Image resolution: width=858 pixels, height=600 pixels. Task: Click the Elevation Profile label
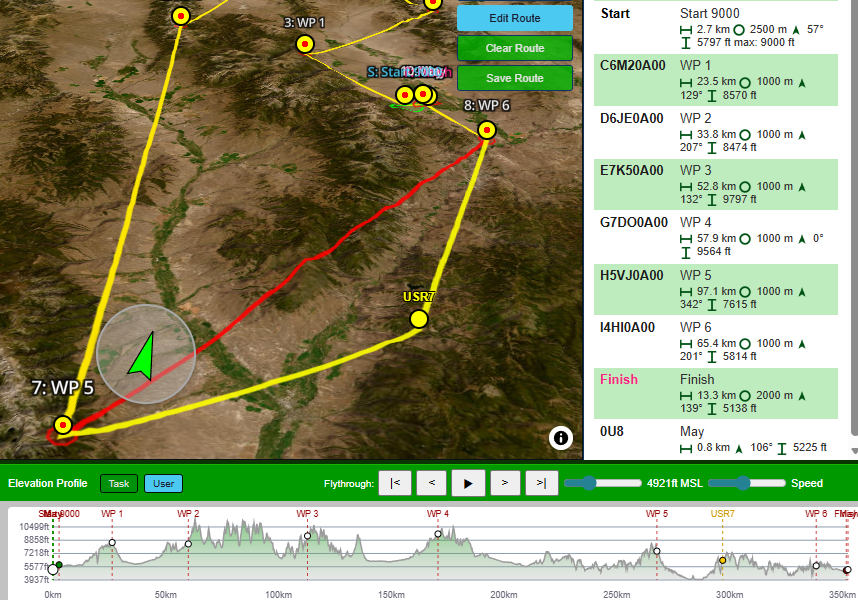48,484
